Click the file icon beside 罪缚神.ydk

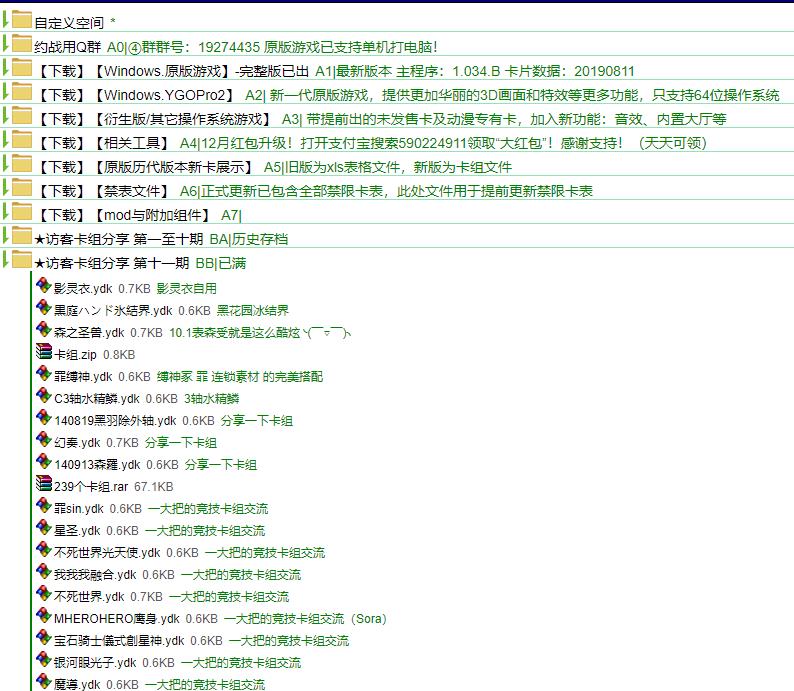(44, 373)
